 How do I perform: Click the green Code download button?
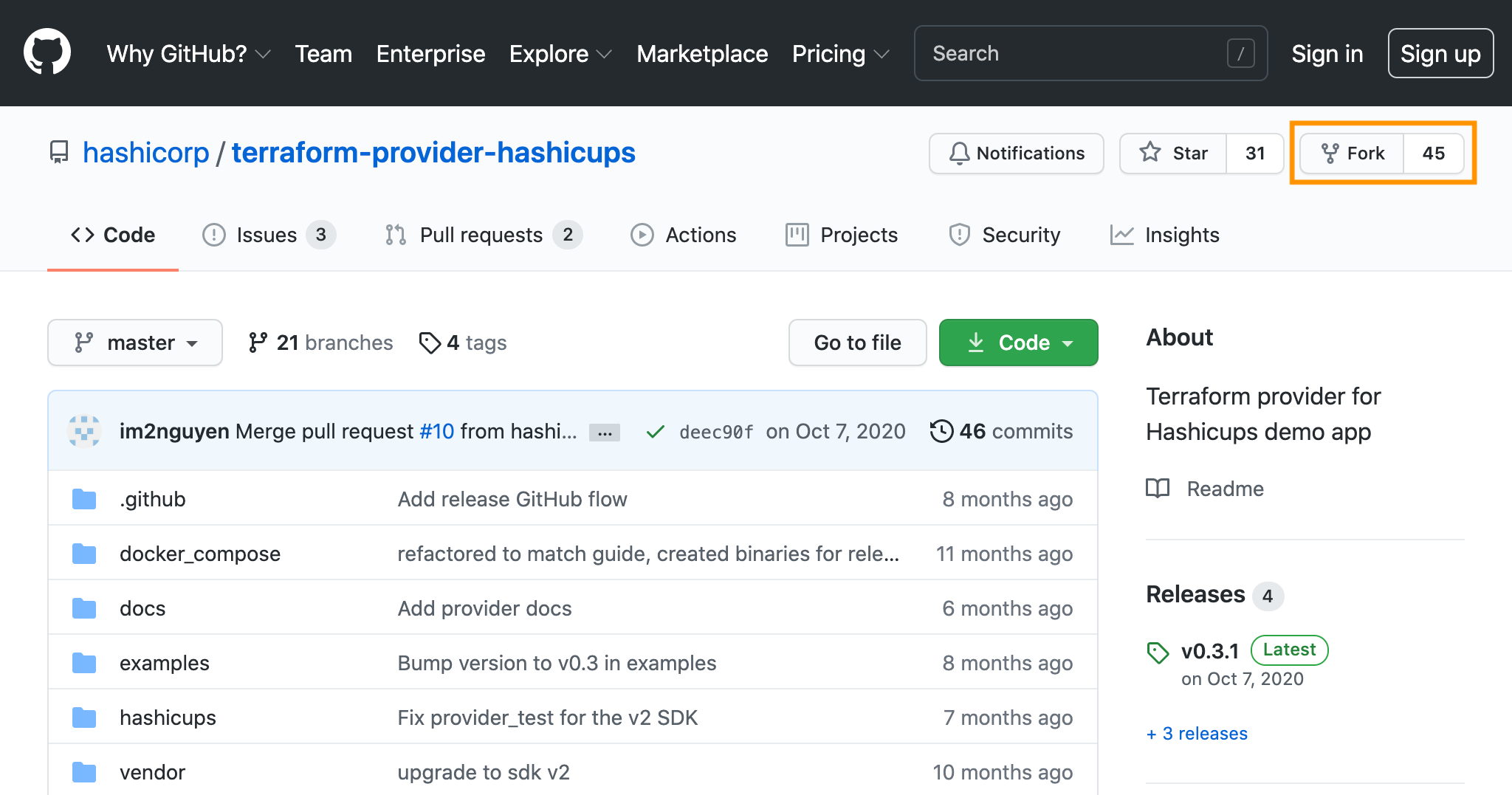point(1018,343)
